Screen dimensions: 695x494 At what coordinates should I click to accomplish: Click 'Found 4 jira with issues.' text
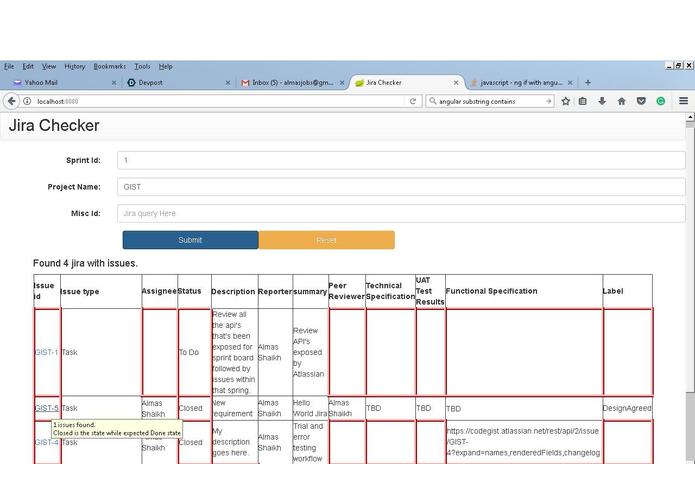(86, 263)
